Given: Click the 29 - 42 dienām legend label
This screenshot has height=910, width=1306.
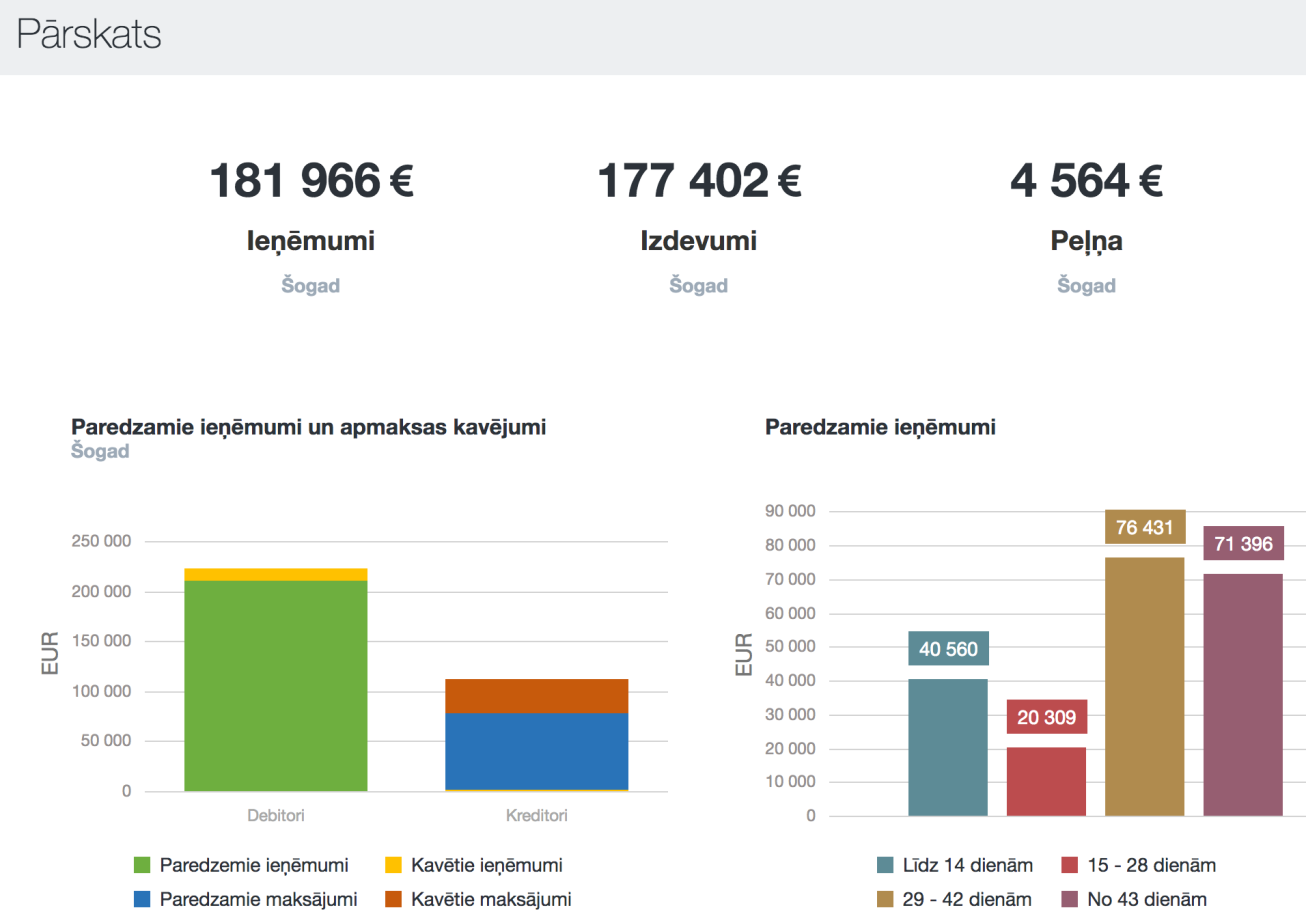Looking at the screenshot, I should pyautogui.click(x=967, y=898).
